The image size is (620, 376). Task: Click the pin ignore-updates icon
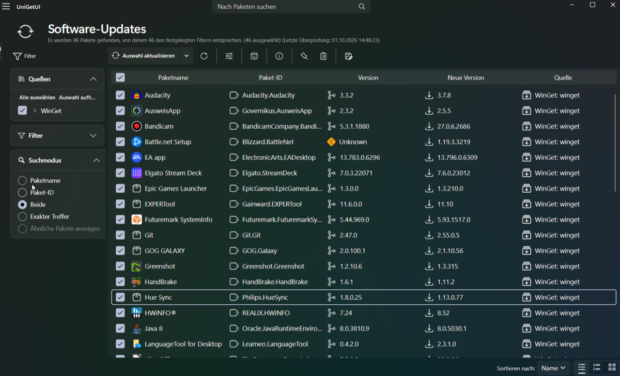304,56
